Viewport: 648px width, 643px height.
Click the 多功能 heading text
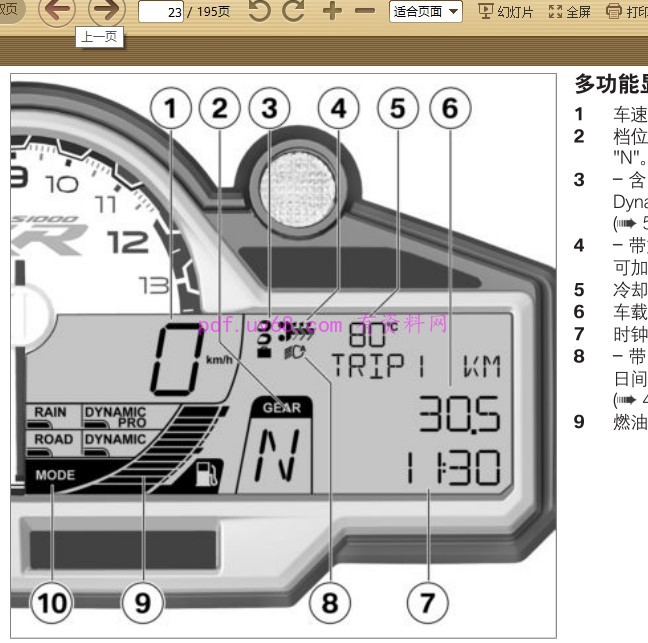coord(610,83)
